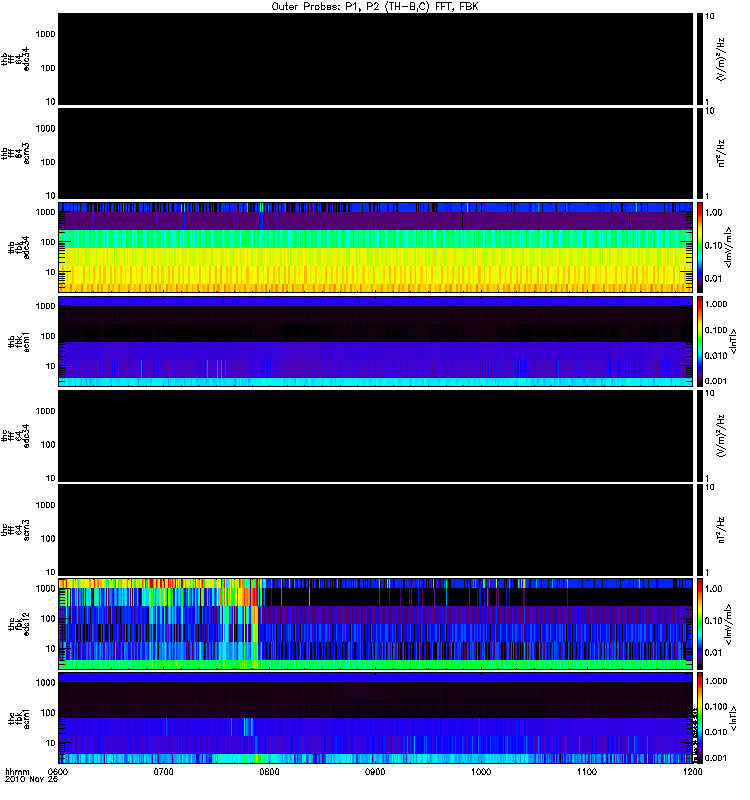Click the 0.100 color scale value of thc fbk scm1
This screenshot has height=800, width=750.
click(x=716, y=707)
